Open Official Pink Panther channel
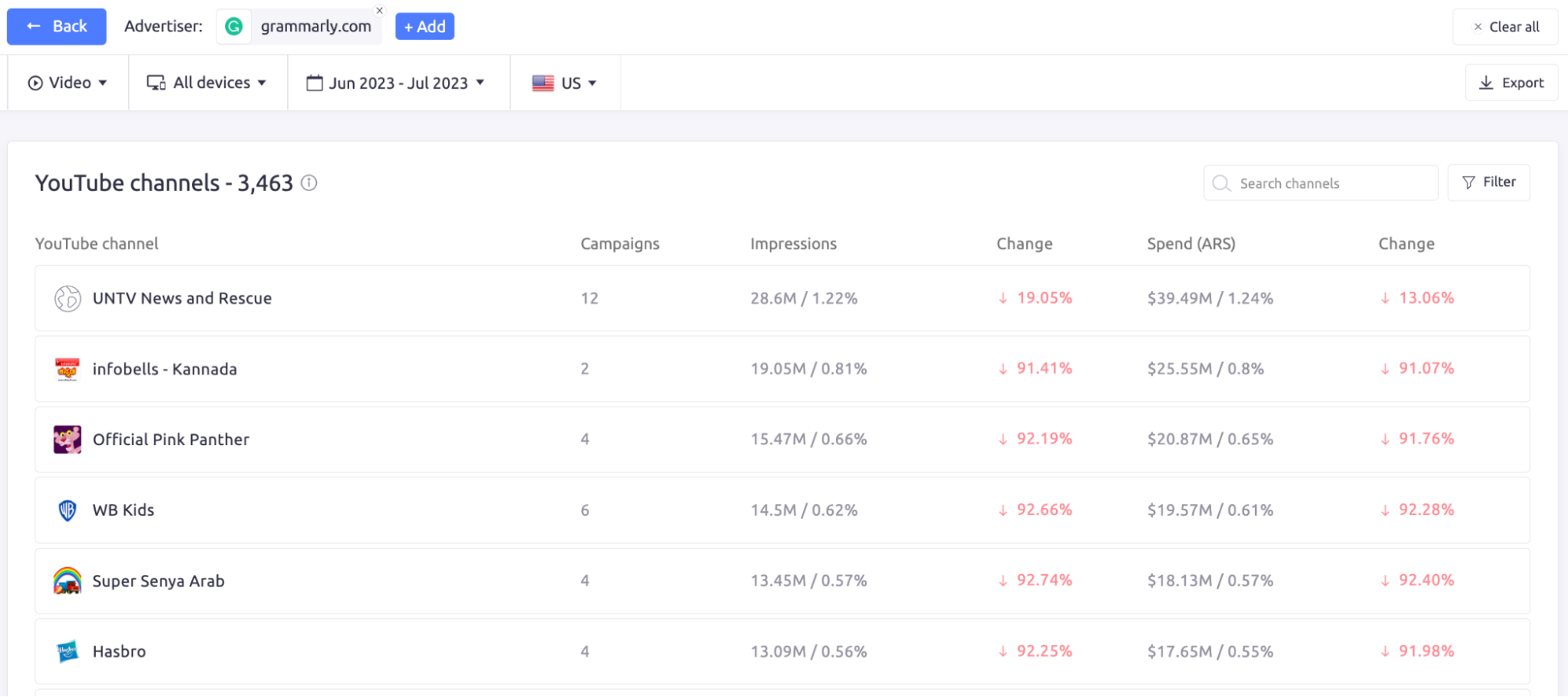The width and height of the screenshot is (1568, 697). pyautogui.click(x=171, y=440)
